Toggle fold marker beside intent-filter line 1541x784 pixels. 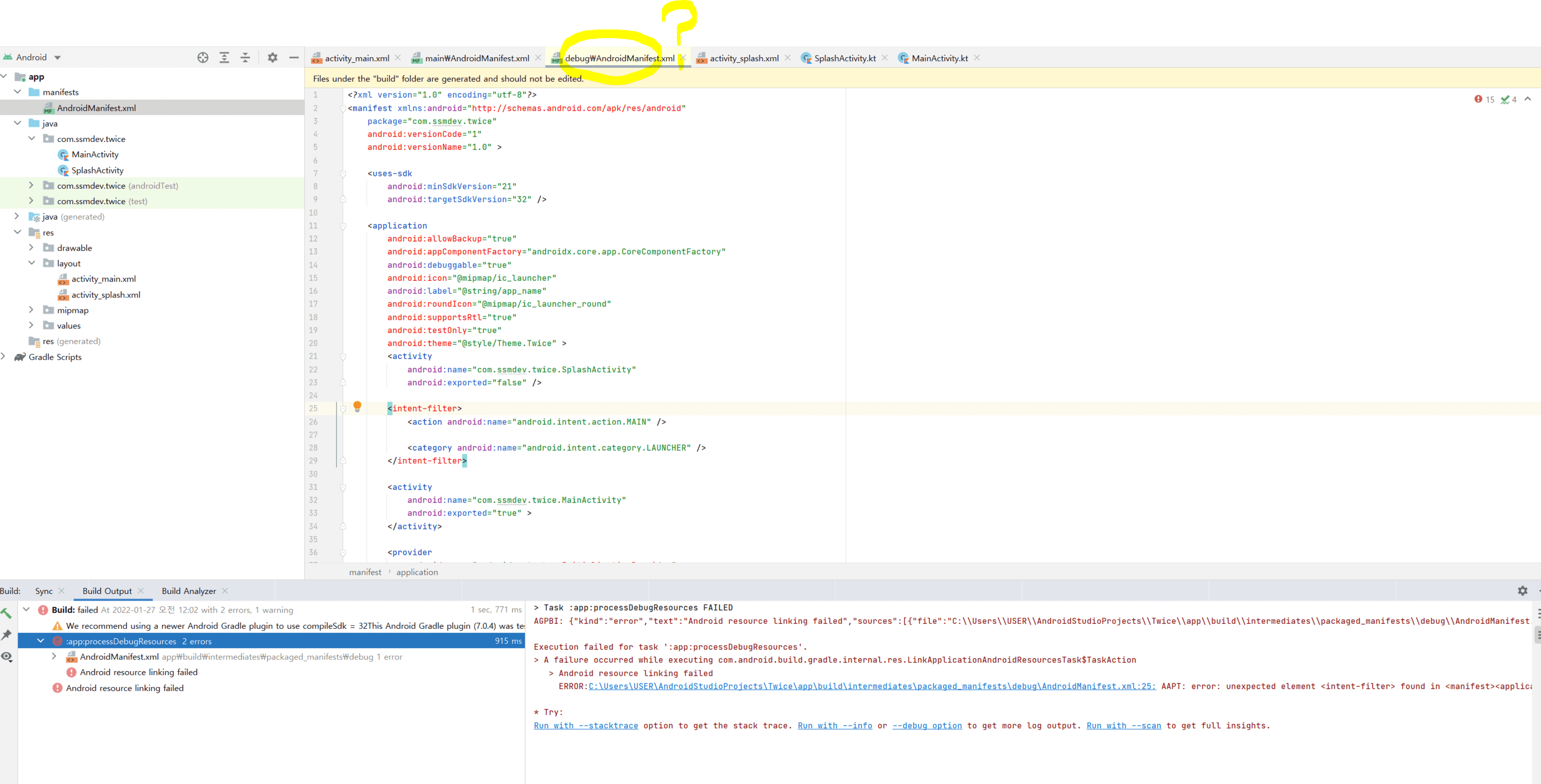pos(343,409)
